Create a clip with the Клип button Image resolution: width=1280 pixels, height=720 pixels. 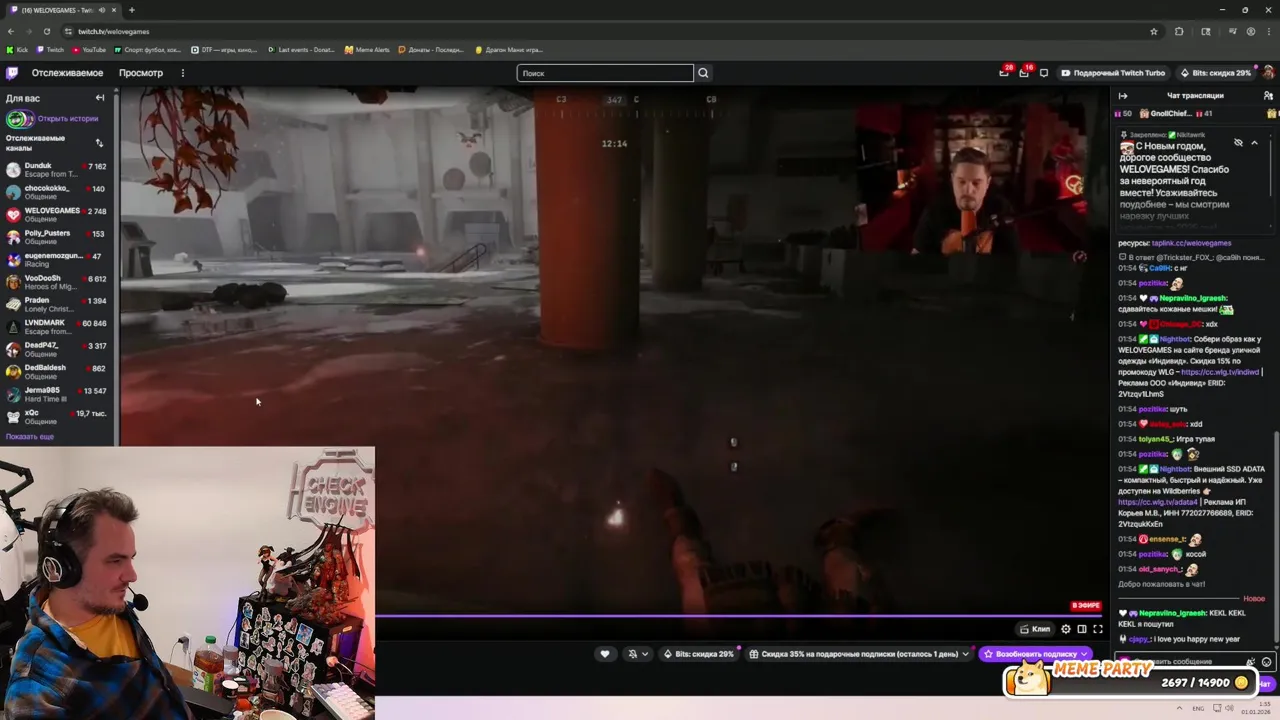(x=1035, y=629)
